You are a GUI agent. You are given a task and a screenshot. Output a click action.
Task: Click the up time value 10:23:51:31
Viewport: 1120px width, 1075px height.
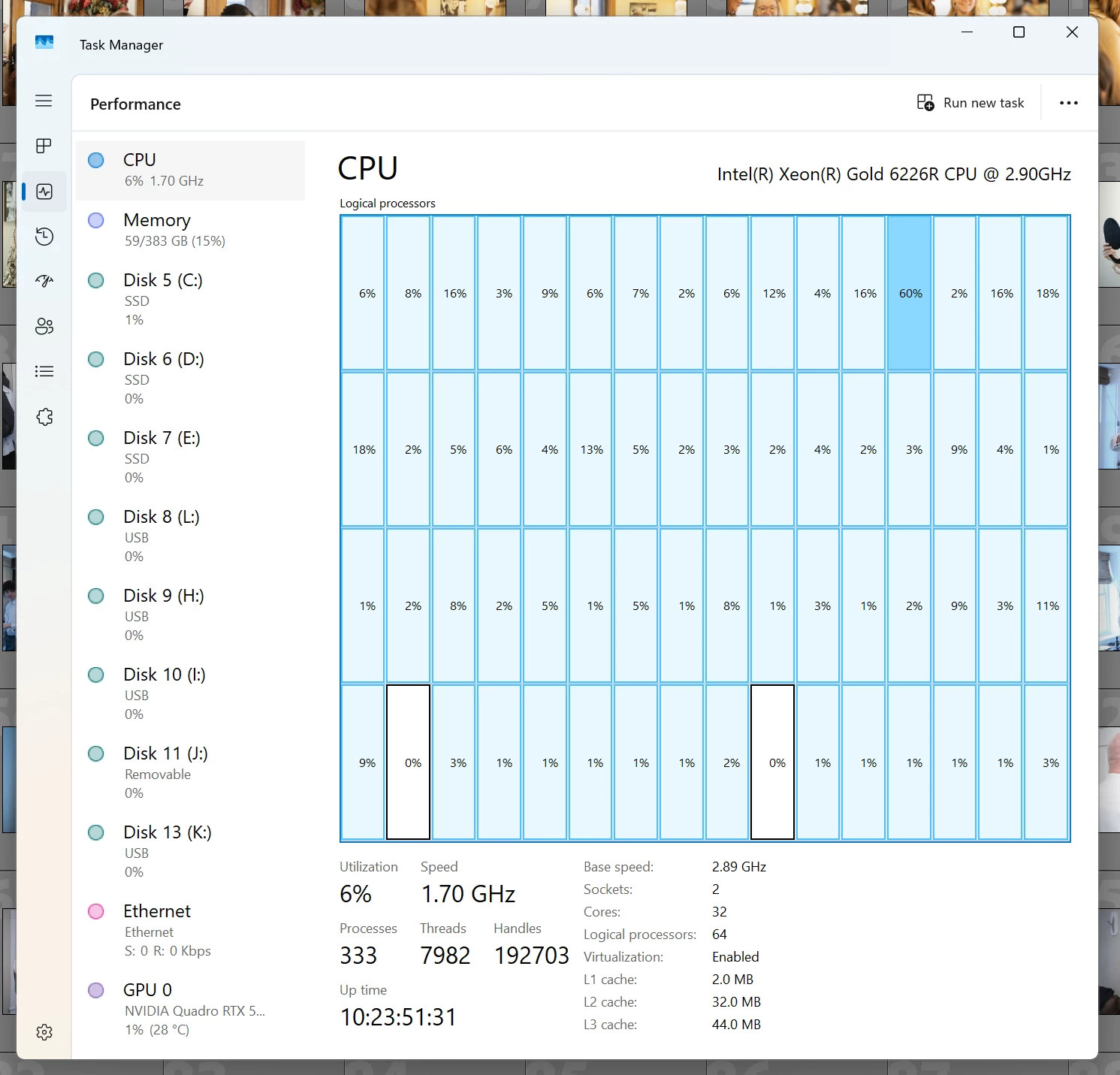tap(398, 1017)
